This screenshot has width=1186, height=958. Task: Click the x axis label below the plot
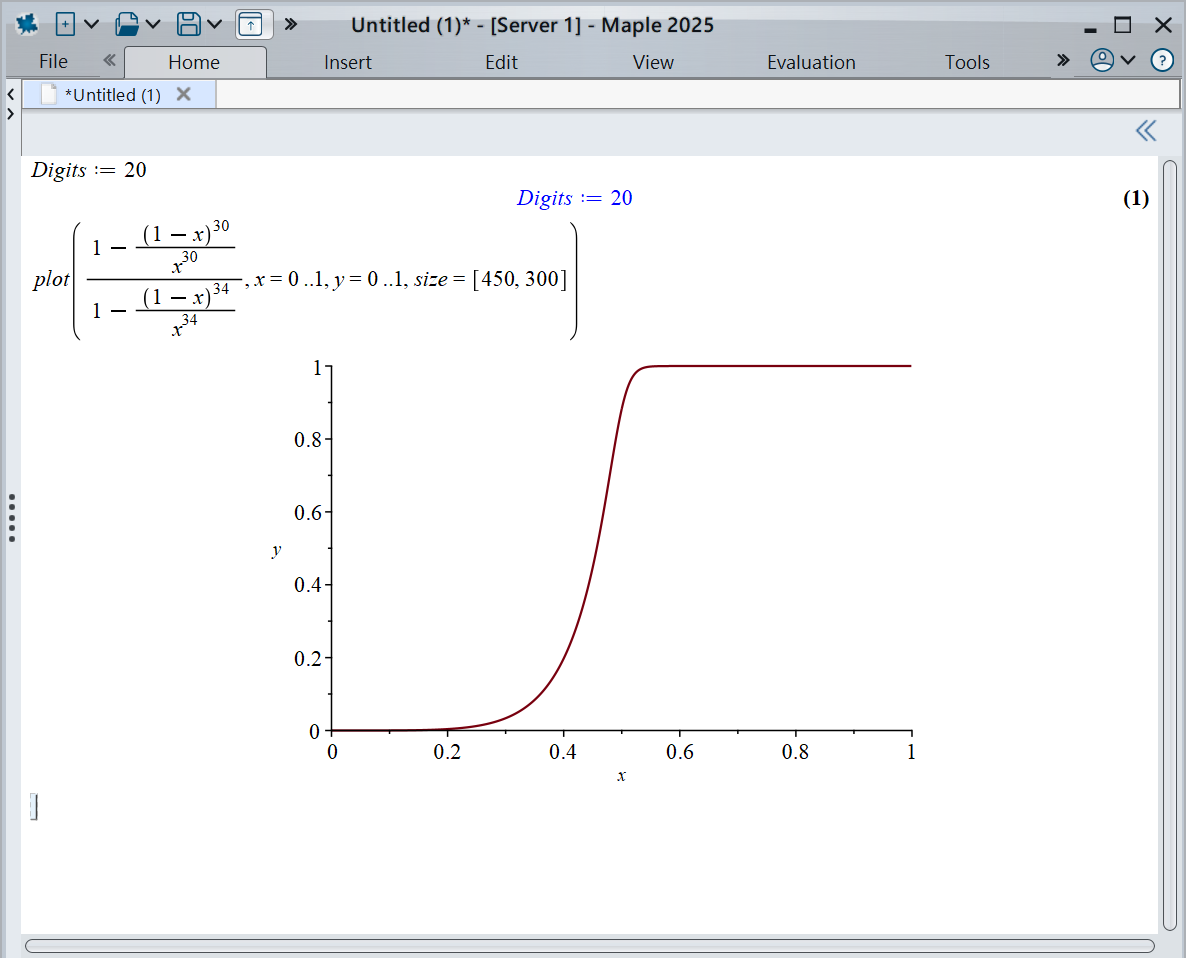(622, 775)
